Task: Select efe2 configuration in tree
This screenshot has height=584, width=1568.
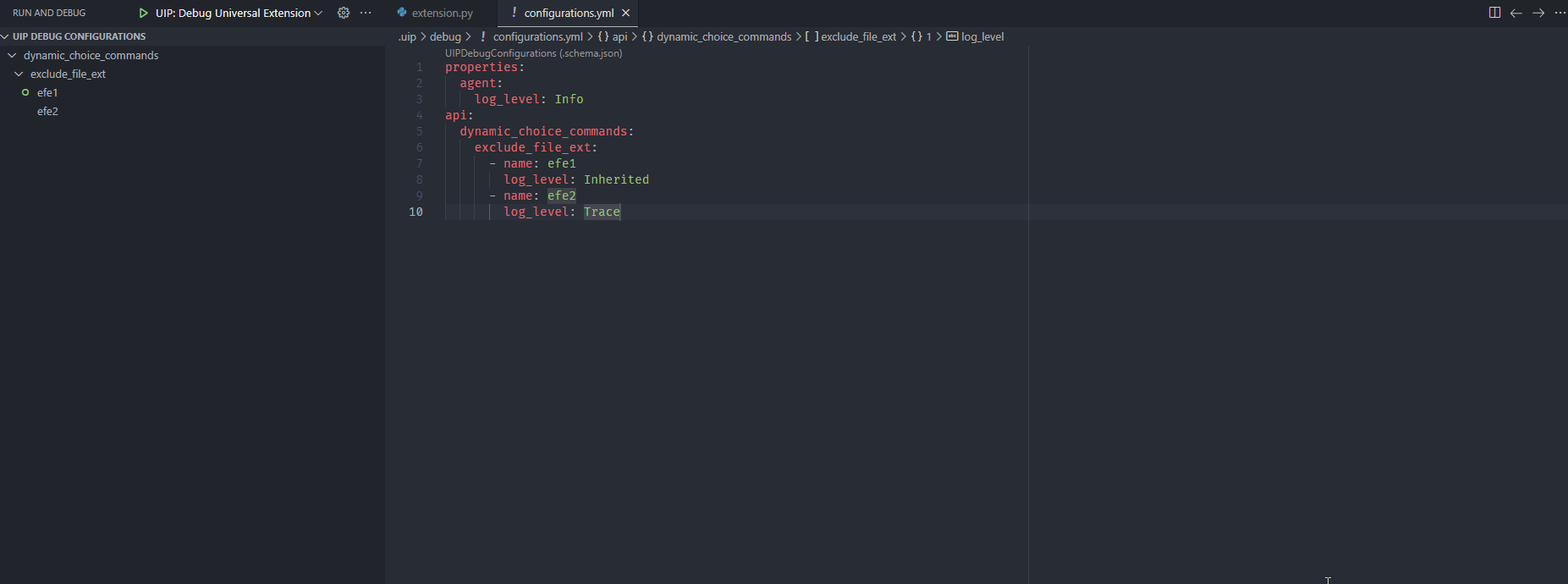Action: [x=47, y=111]
